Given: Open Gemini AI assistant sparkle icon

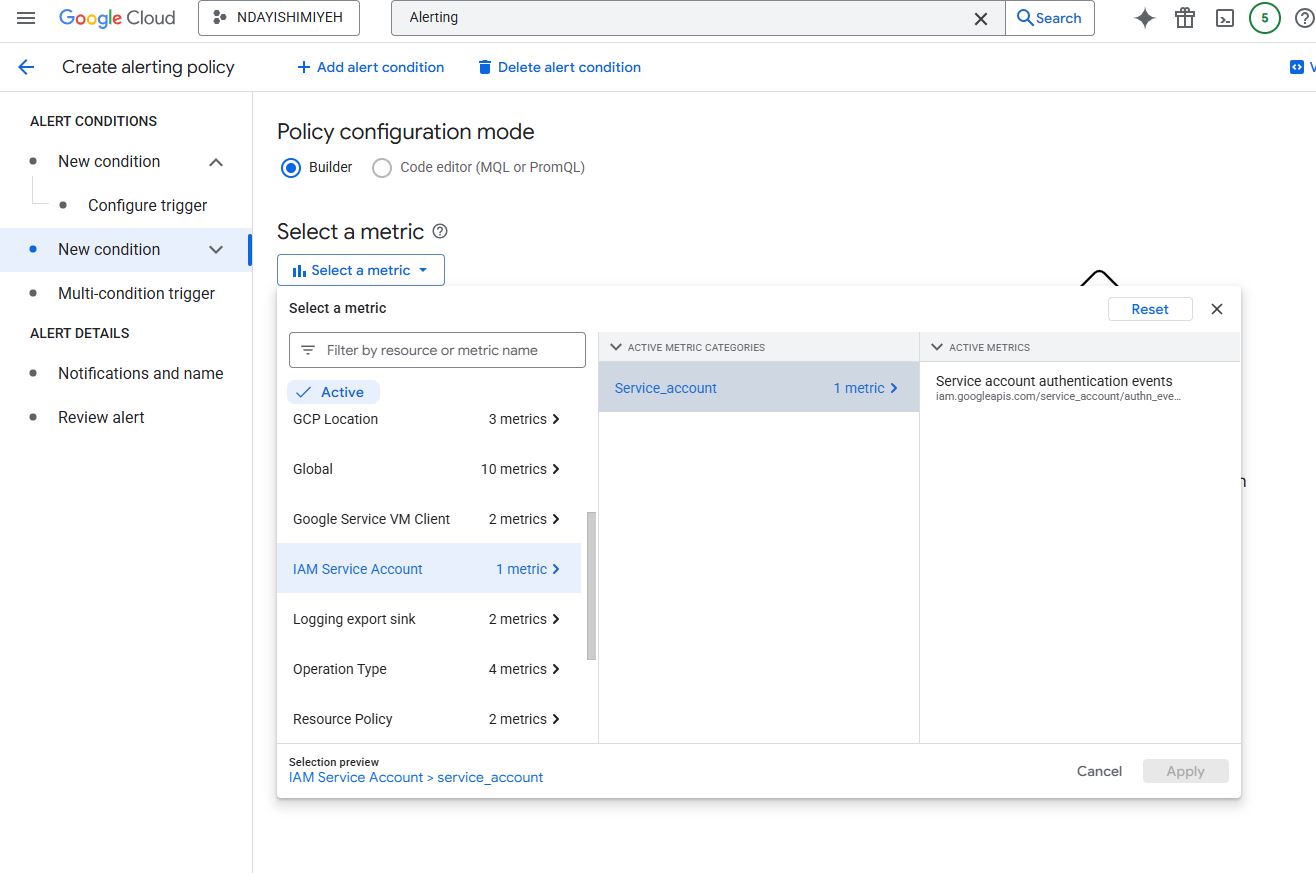Looking at the screenshot, I should [x=1145, y=18].
